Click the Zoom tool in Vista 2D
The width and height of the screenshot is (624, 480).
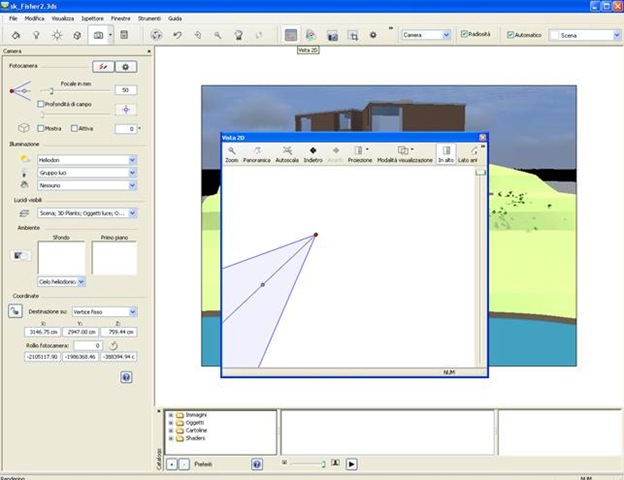[231, 153]
